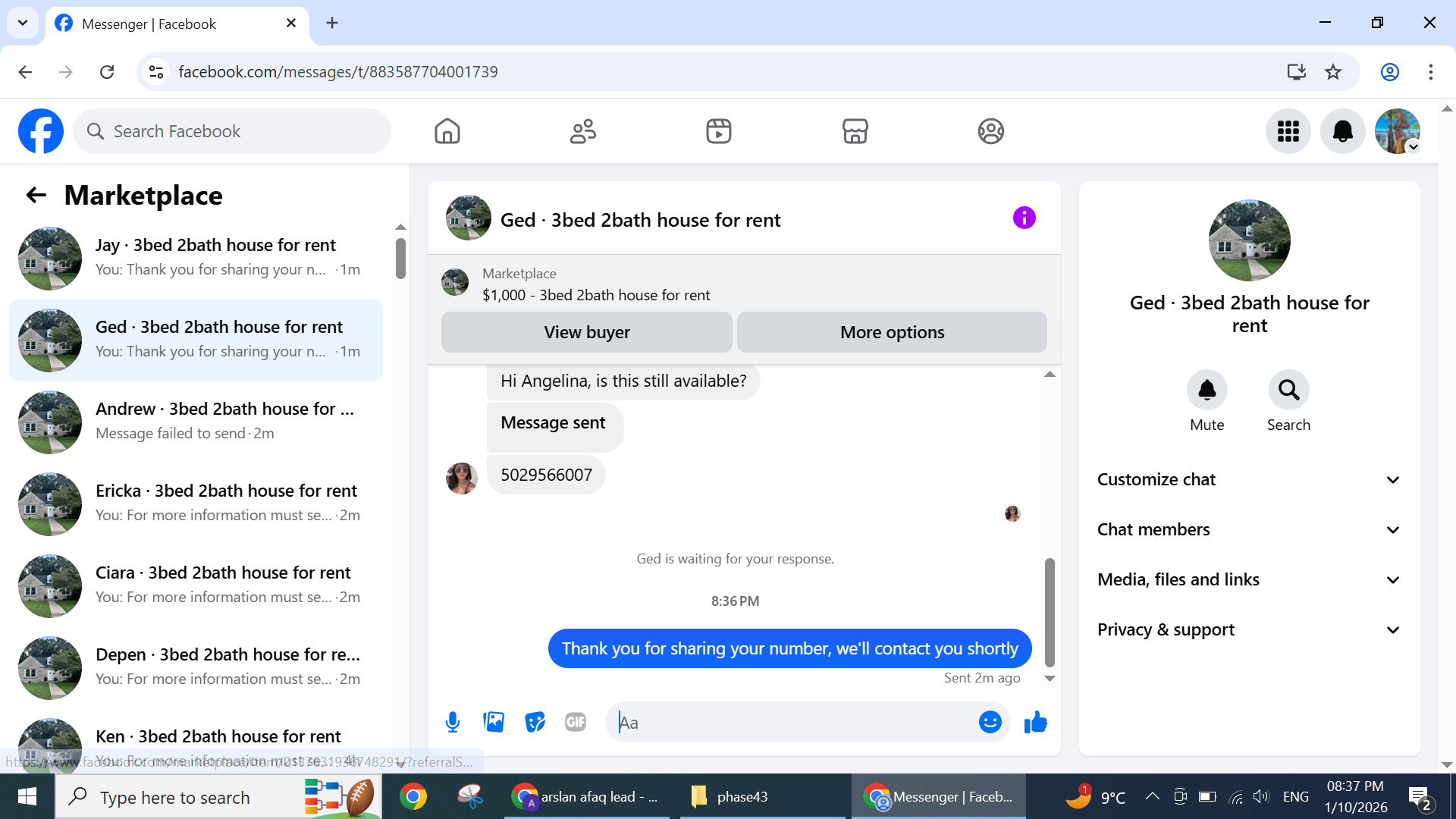Screen dimensions: 1456x819
Task: Mute this conversation with bell button
Action: pyautogui.click(x=1207, y=391)
